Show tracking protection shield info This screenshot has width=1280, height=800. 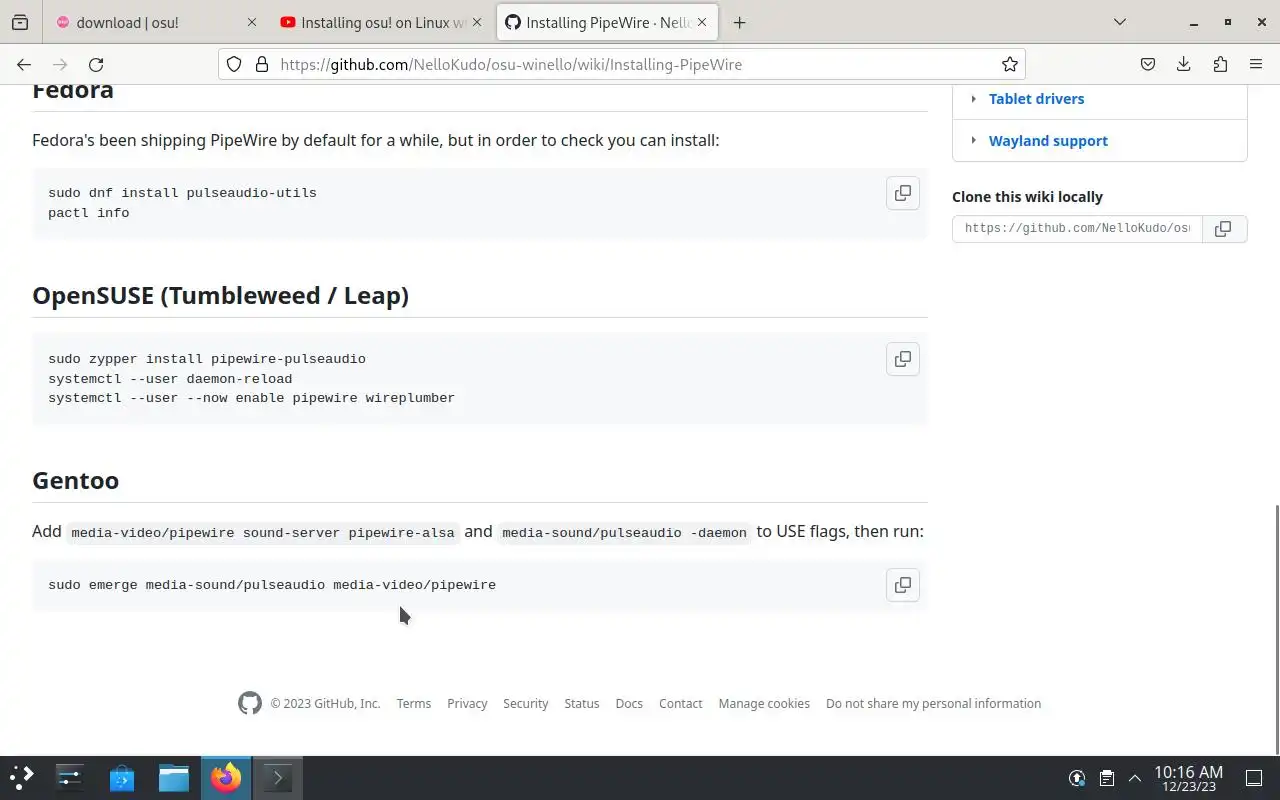pyautogui.click(x=234, y=64)
